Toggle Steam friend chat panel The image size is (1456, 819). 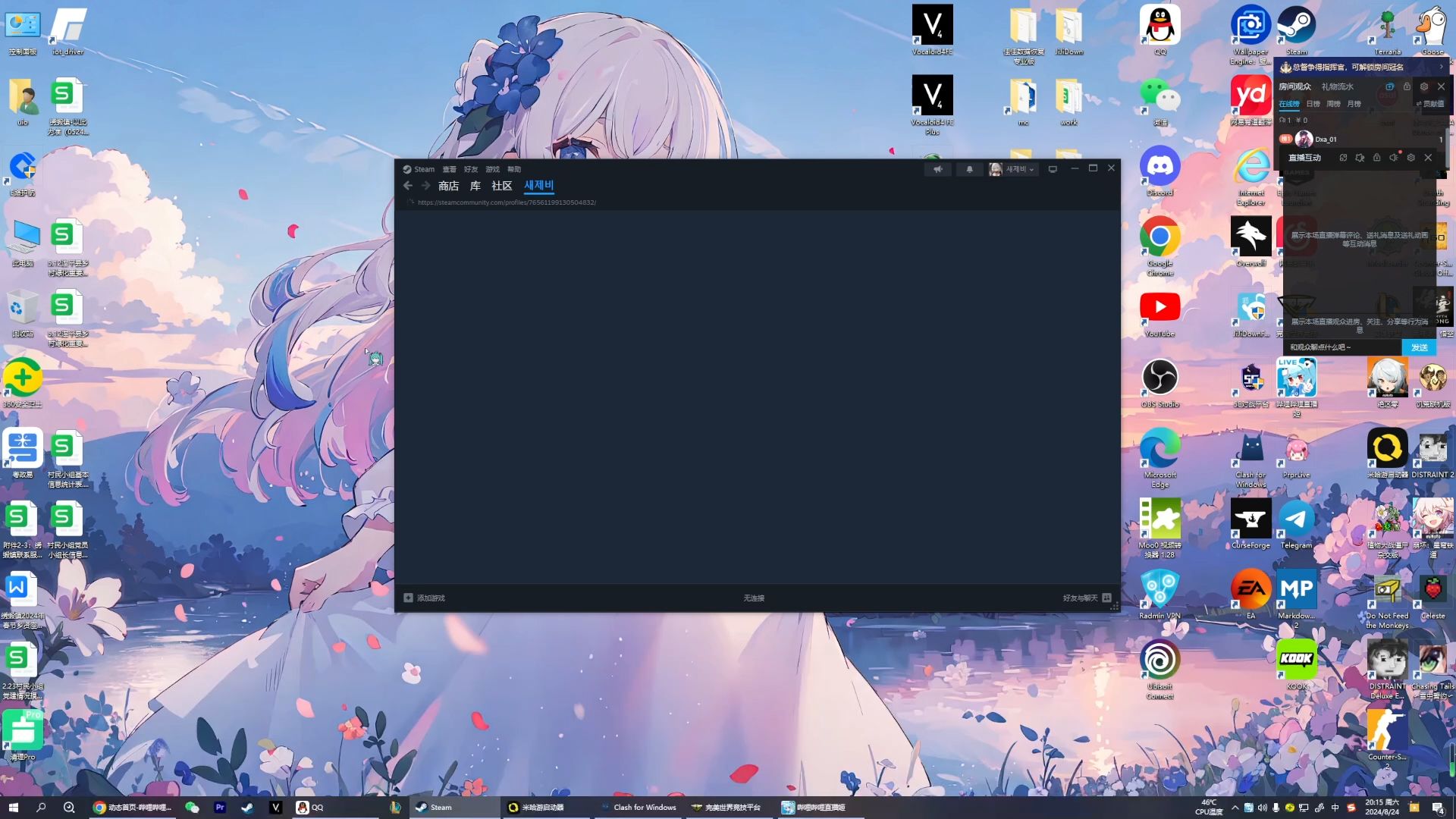1108,597
